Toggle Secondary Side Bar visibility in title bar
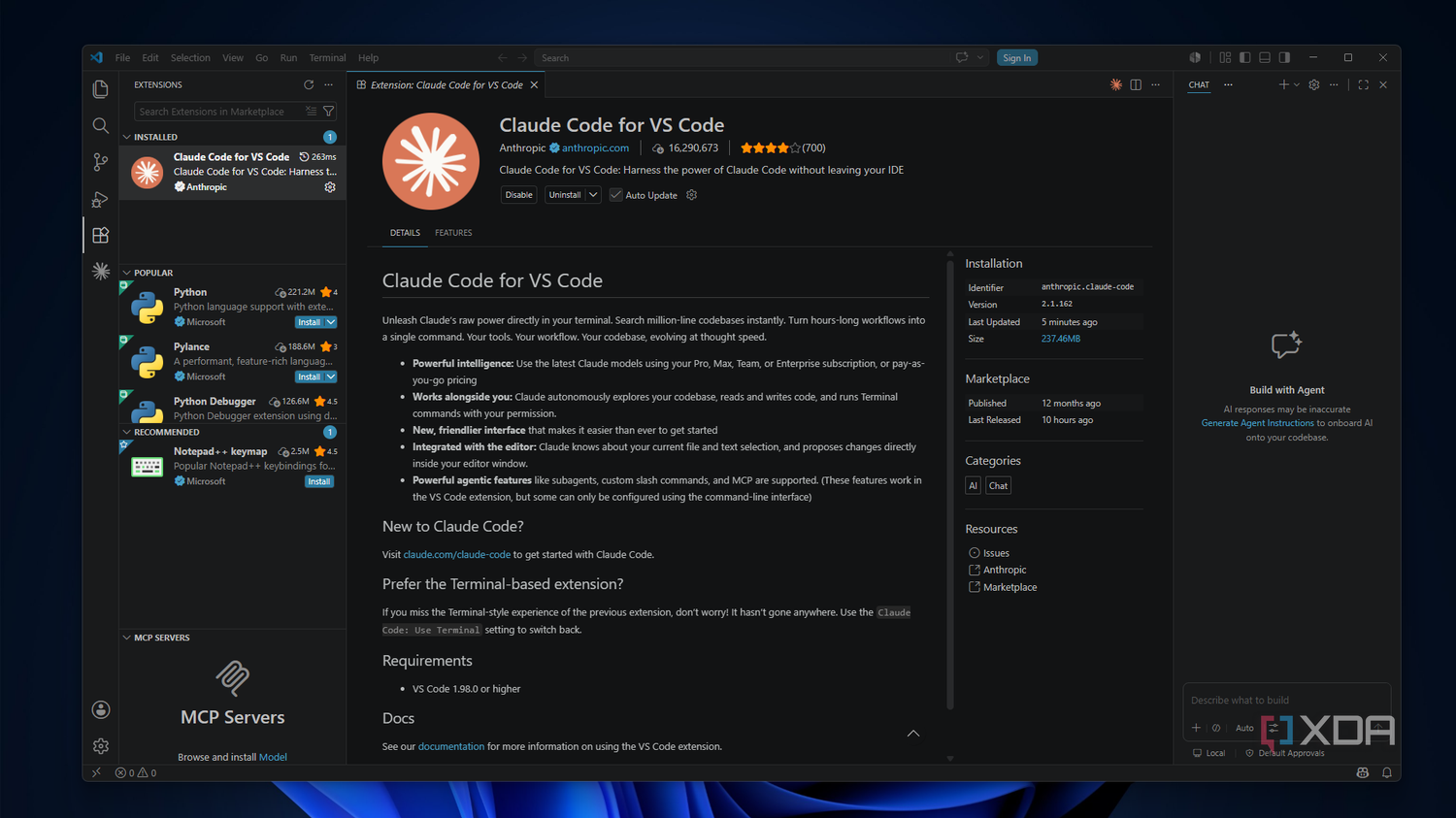The width and height of the screenshot is (1456, 818). (1284, 58)
